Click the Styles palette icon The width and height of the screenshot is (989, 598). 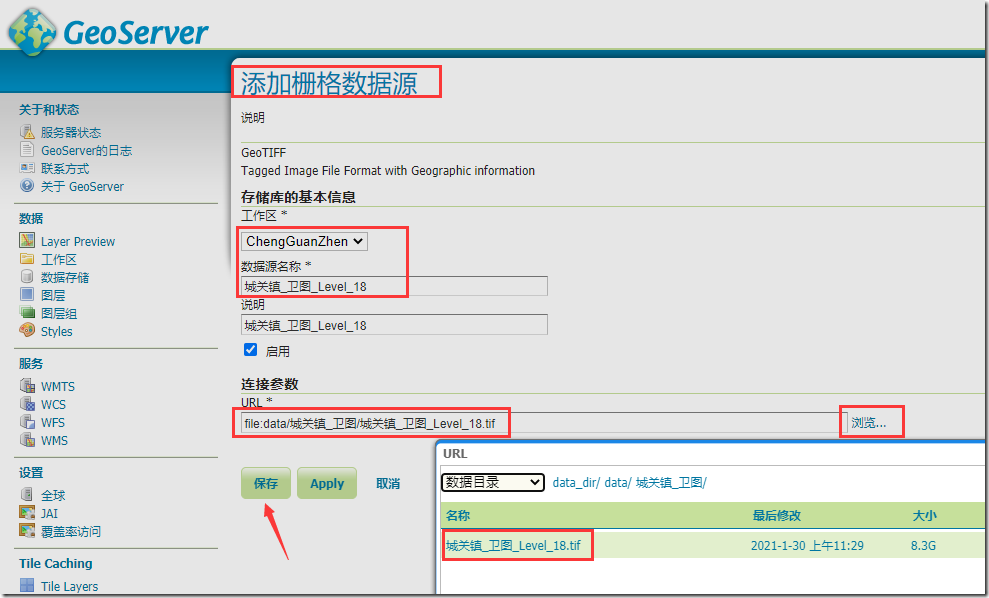[27, 330]
